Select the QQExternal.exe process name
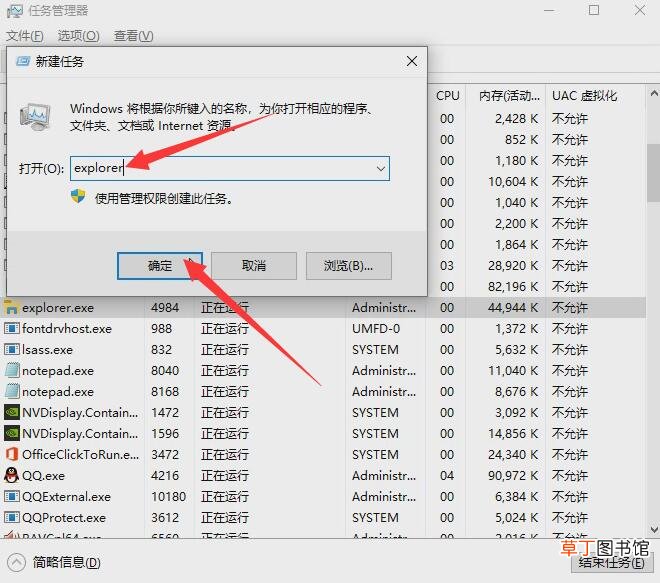 [66, 497]
